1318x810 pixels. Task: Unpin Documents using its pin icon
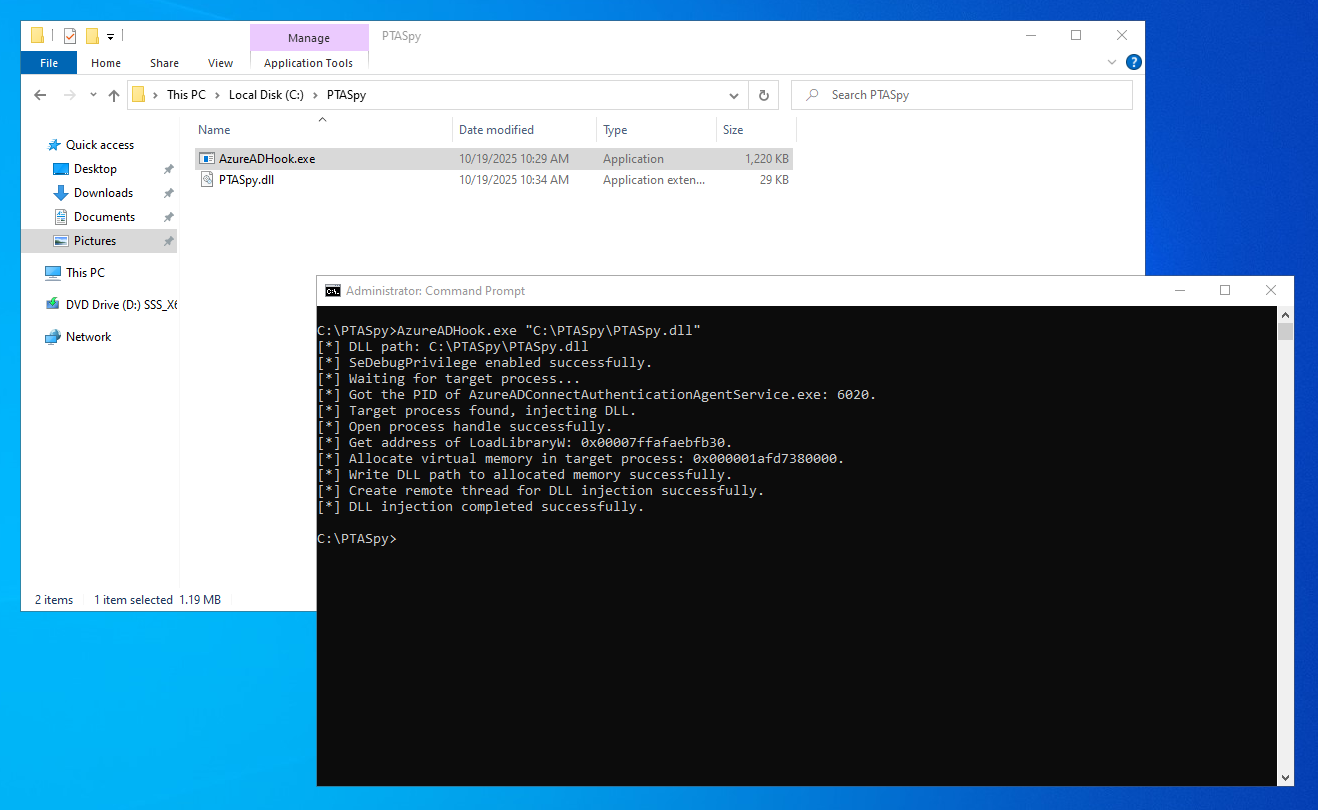tap(168, 218)
